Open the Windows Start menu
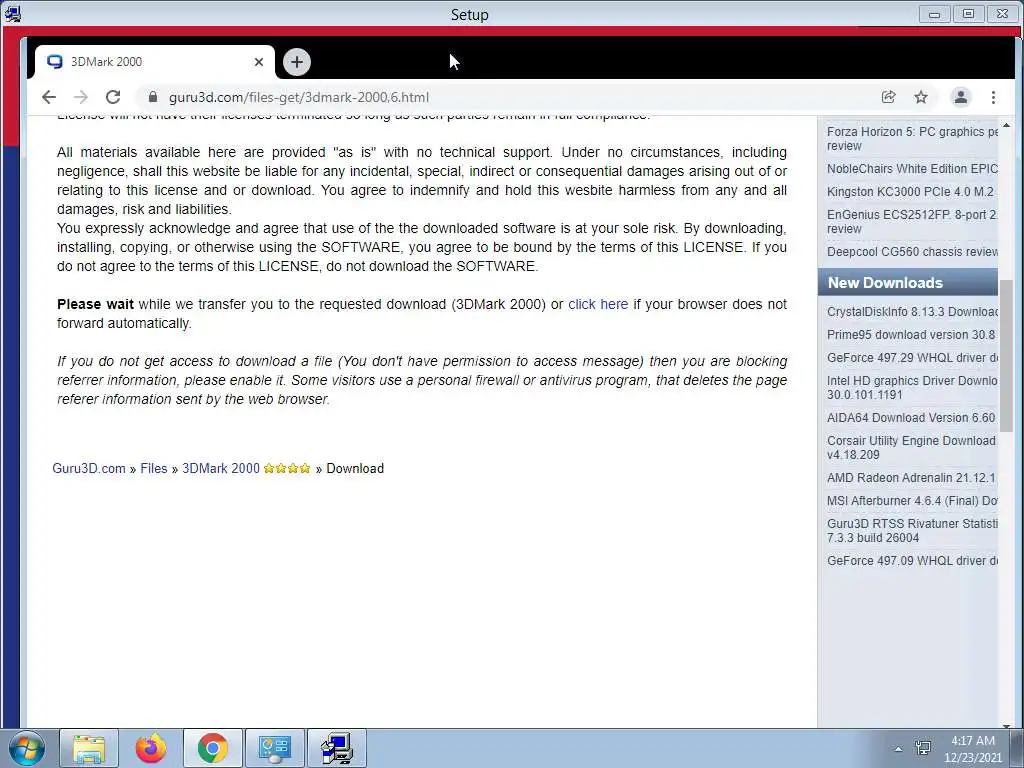This screenshot has width=1024, height=768. (x=27, y=748)
